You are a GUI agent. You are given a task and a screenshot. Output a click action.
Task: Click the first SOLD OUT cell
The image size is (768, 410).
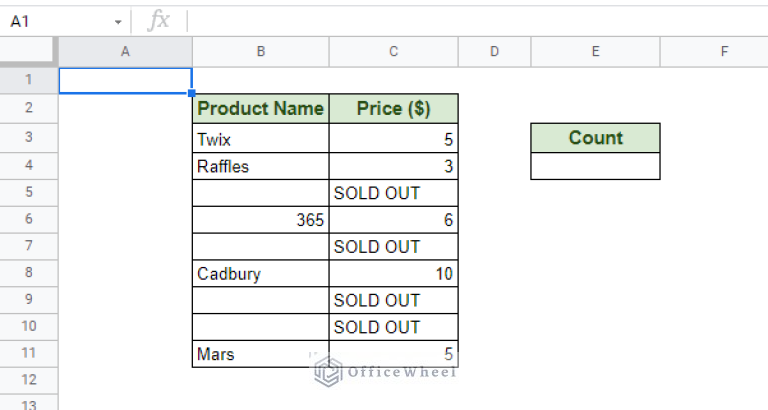click(x=394, y=193)
